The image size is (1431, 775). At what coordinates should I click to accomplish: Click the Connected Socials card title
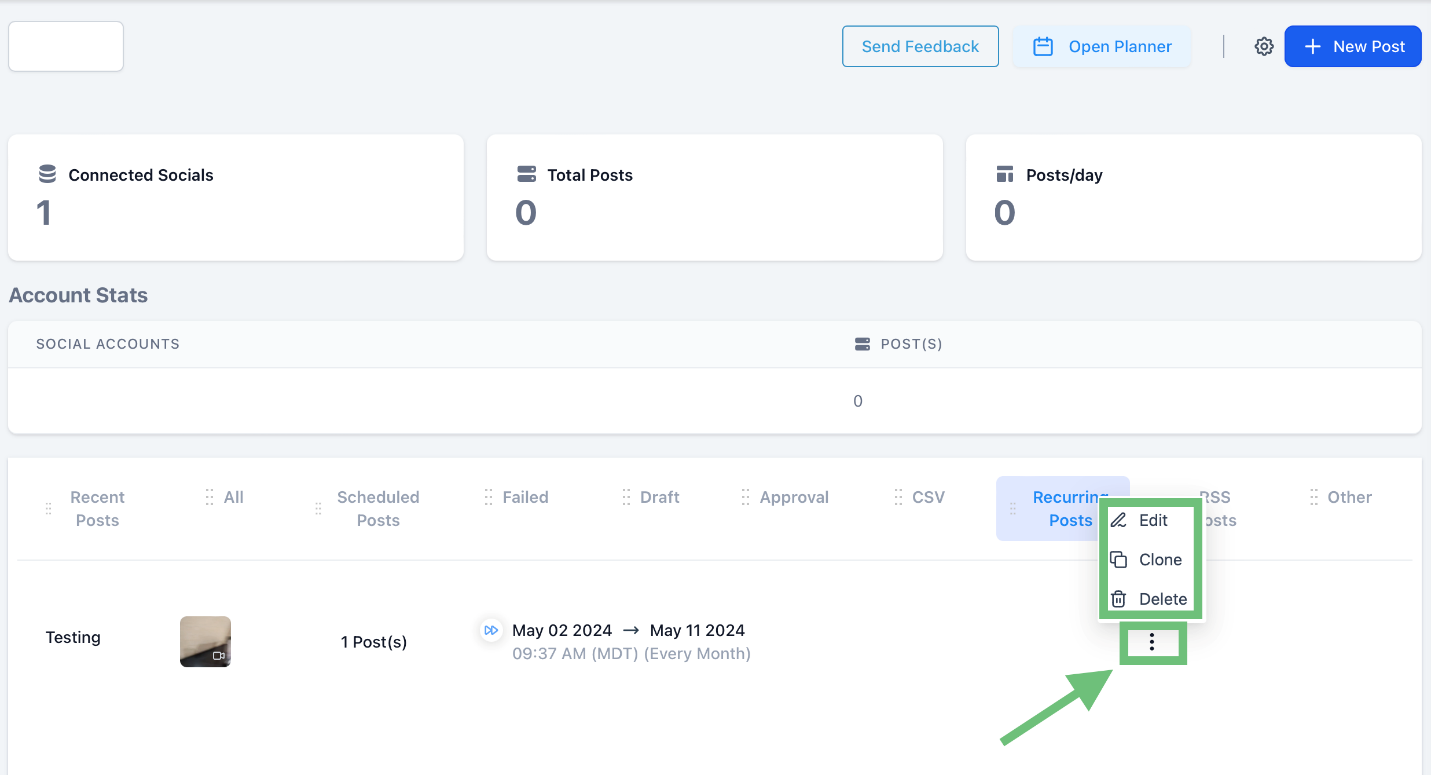[141, 175]
